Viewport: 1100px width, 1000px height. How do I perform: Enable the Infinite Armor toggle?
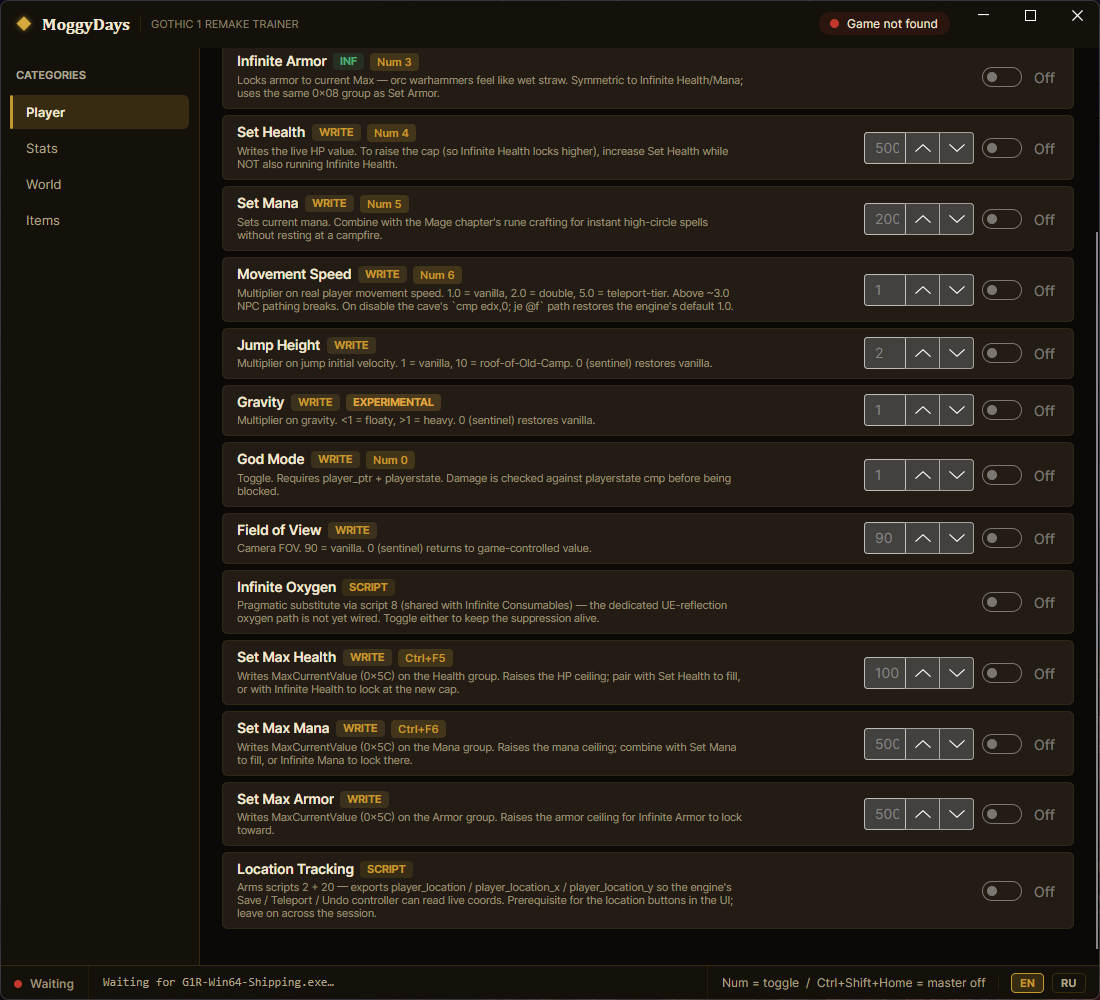click(1001, 77)
